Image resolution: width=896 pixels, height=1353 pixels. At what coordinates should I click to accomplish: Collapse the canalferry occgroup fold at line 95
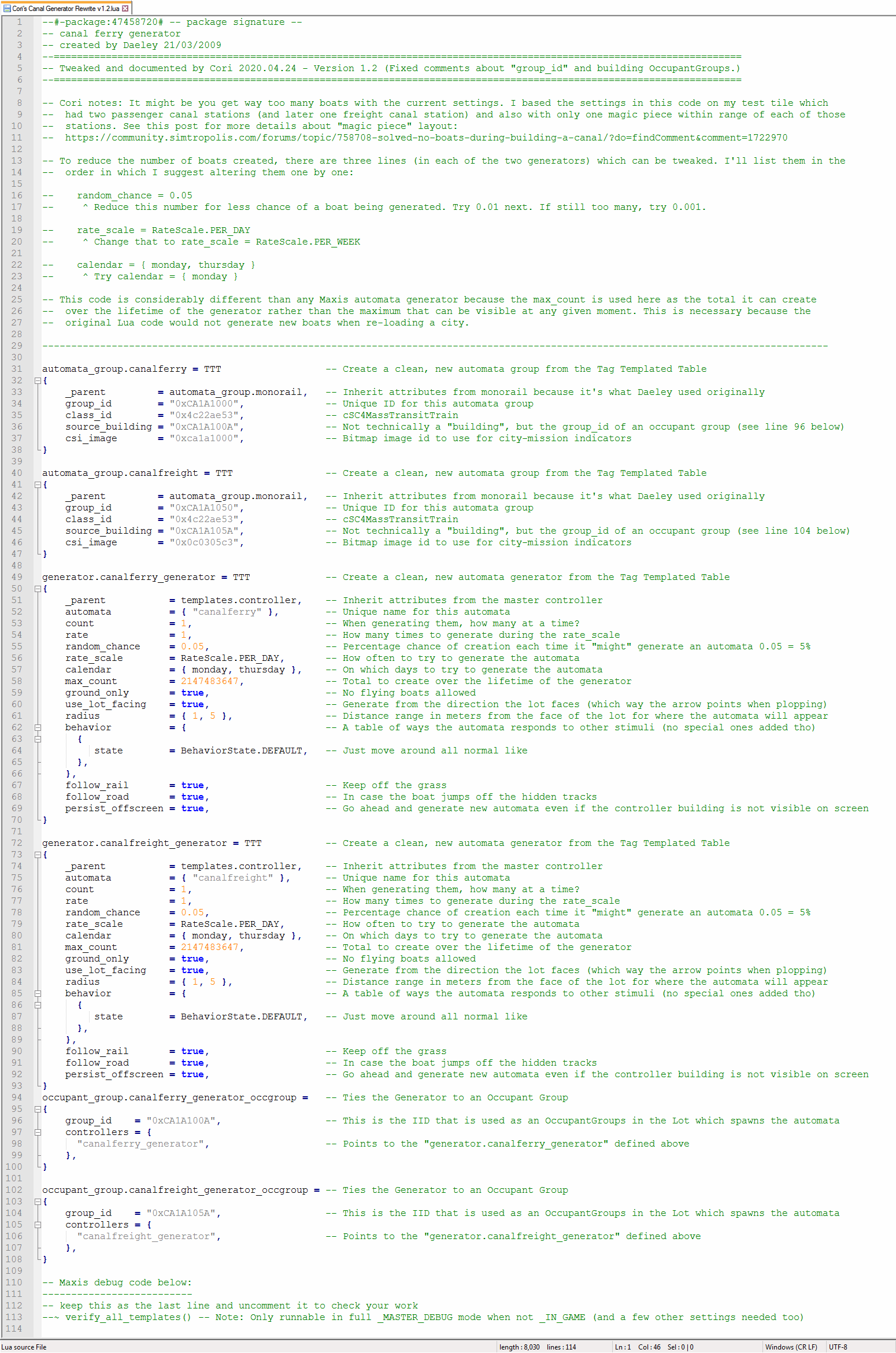pyautogui.click(x=38, y=1109)
